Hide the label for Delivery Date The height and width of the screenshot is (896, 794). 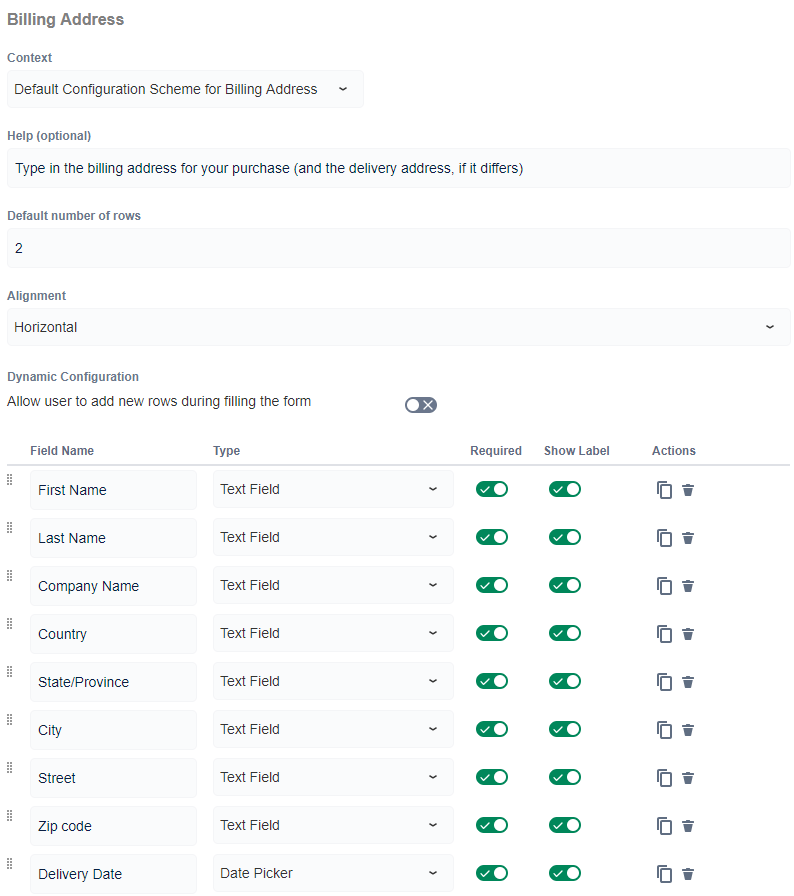click(x=564, y=873)
